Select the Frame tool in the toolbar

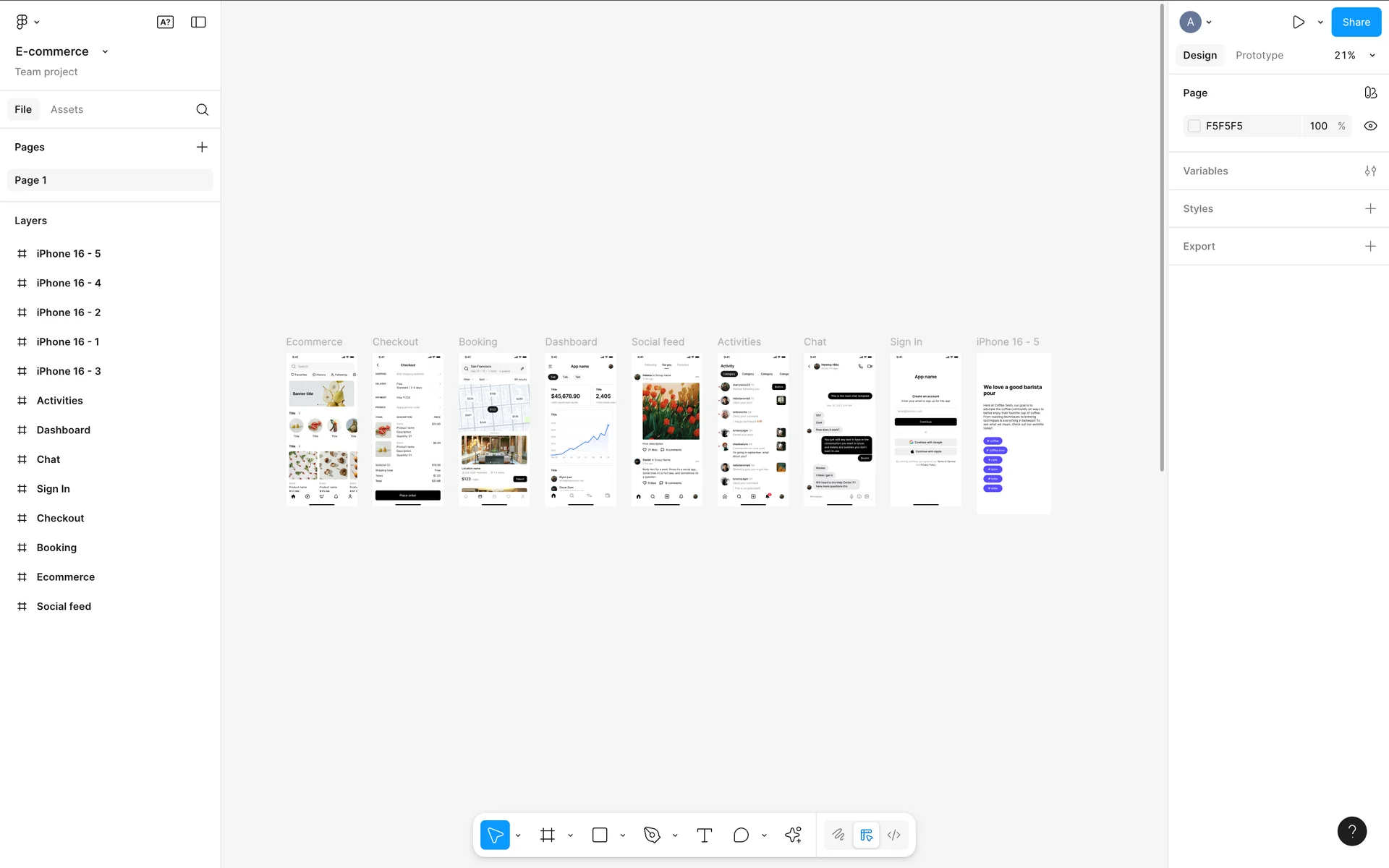(548, 835)
